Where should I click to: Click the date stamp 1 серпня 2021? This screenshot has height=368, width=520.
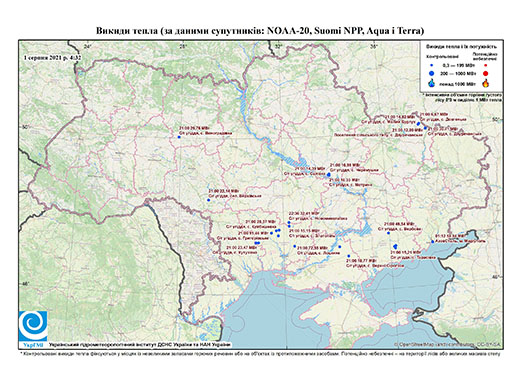pos(43,57)
